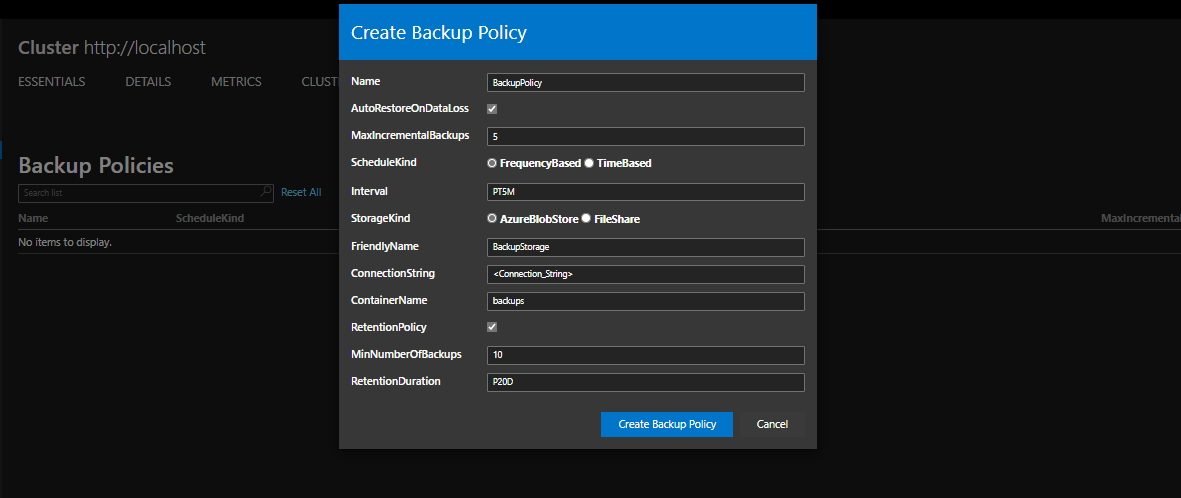The height and width of the screenshot is (498, 1181).
Task: Edit the Interval field showing PT5M
Action: tap(645, 192)
